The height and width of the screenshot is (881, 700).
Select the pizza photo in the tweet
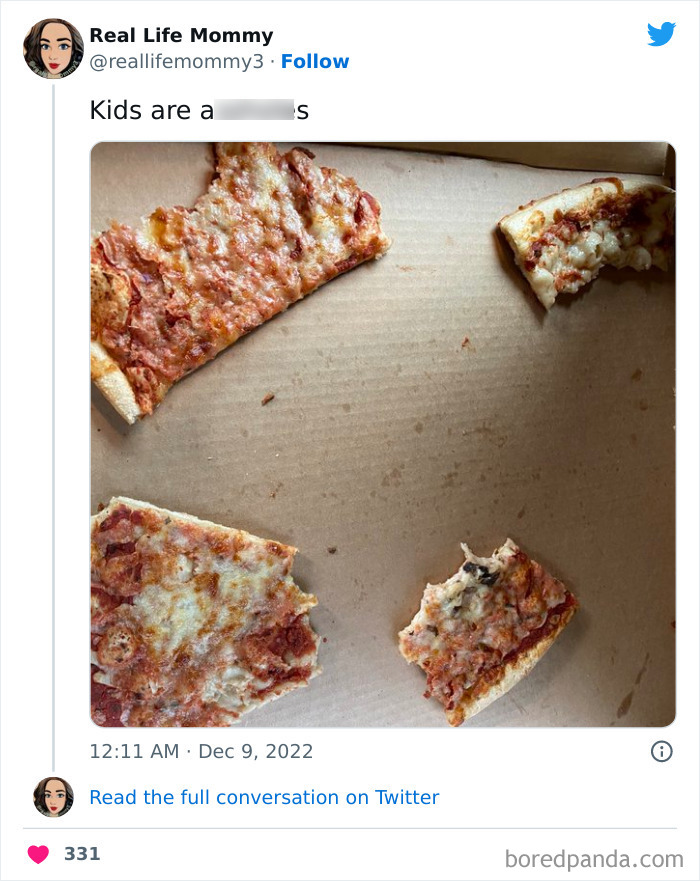tap(380, 435)
